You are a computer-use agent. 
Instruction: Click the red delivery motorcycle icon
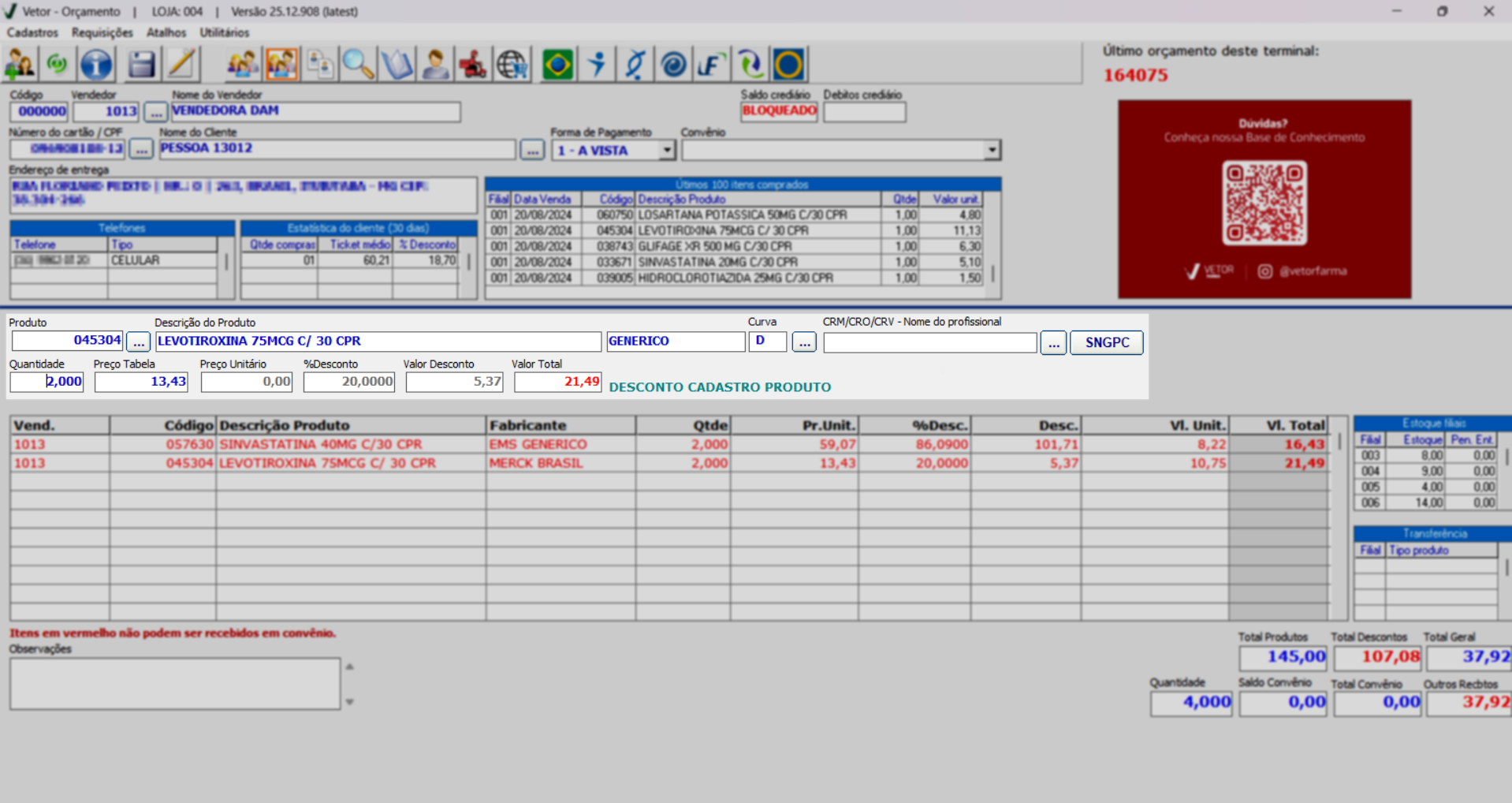coord(473,65)
